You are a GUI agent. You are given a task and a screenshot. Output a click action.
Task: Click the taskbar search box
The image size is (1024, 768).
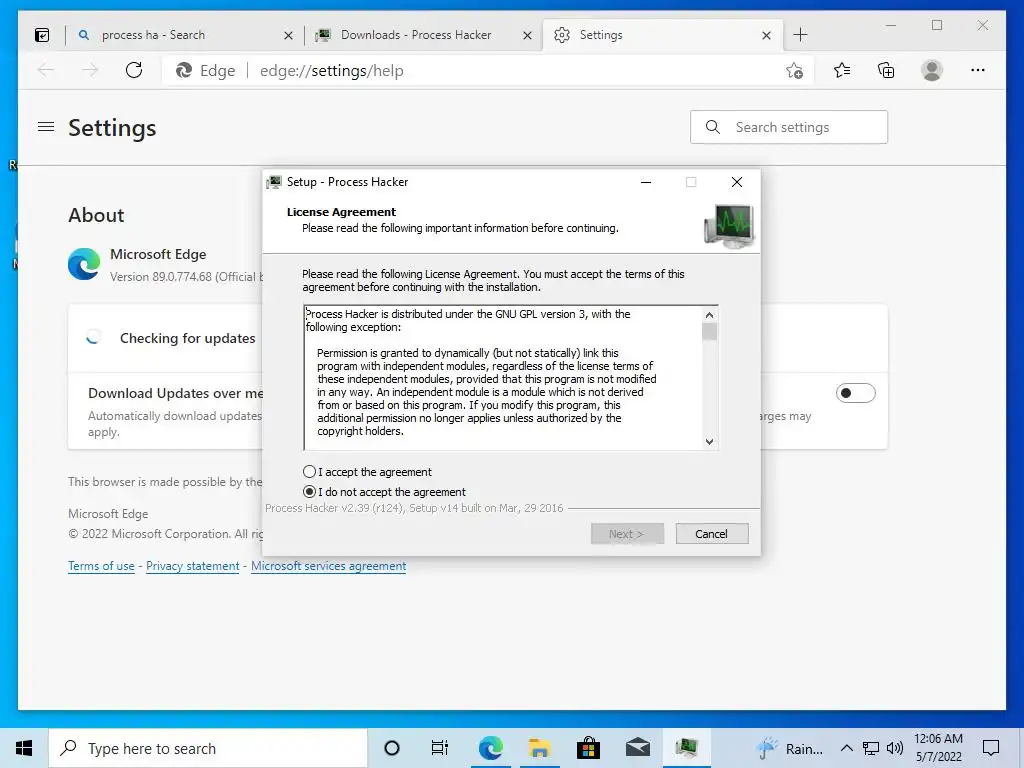pos(208,748)
